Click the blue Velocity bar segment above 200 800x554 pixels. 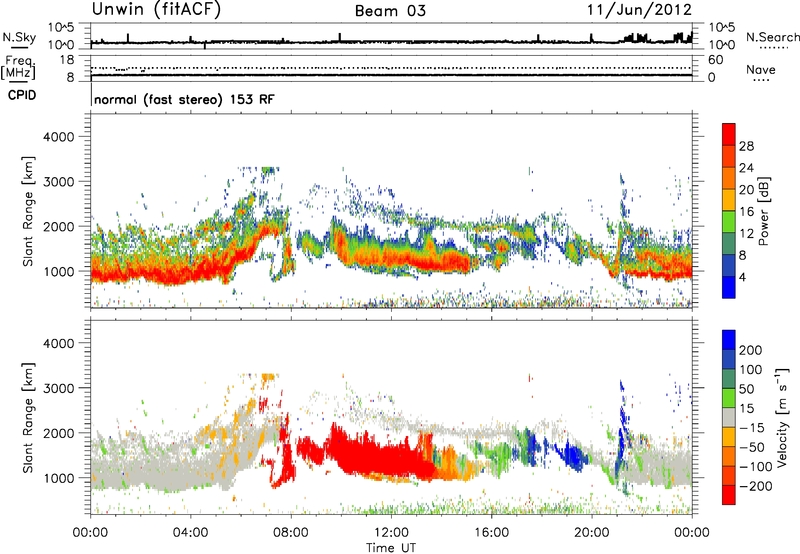[729, 340]
